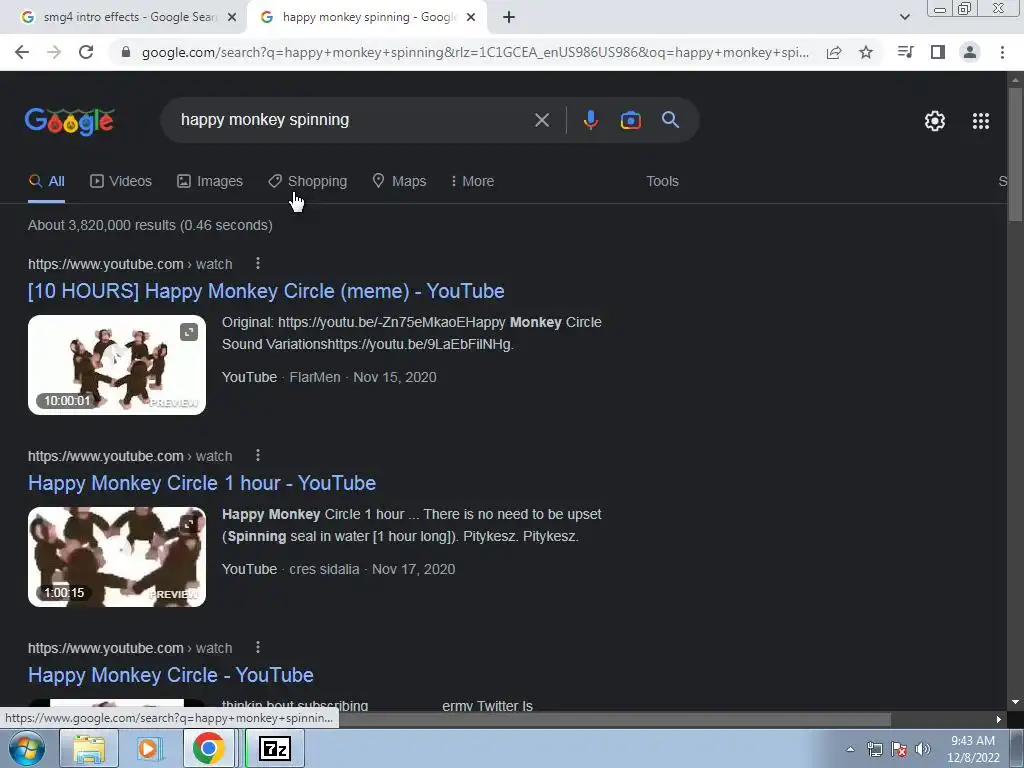Clear the search query with X

[x=541, y=120]
